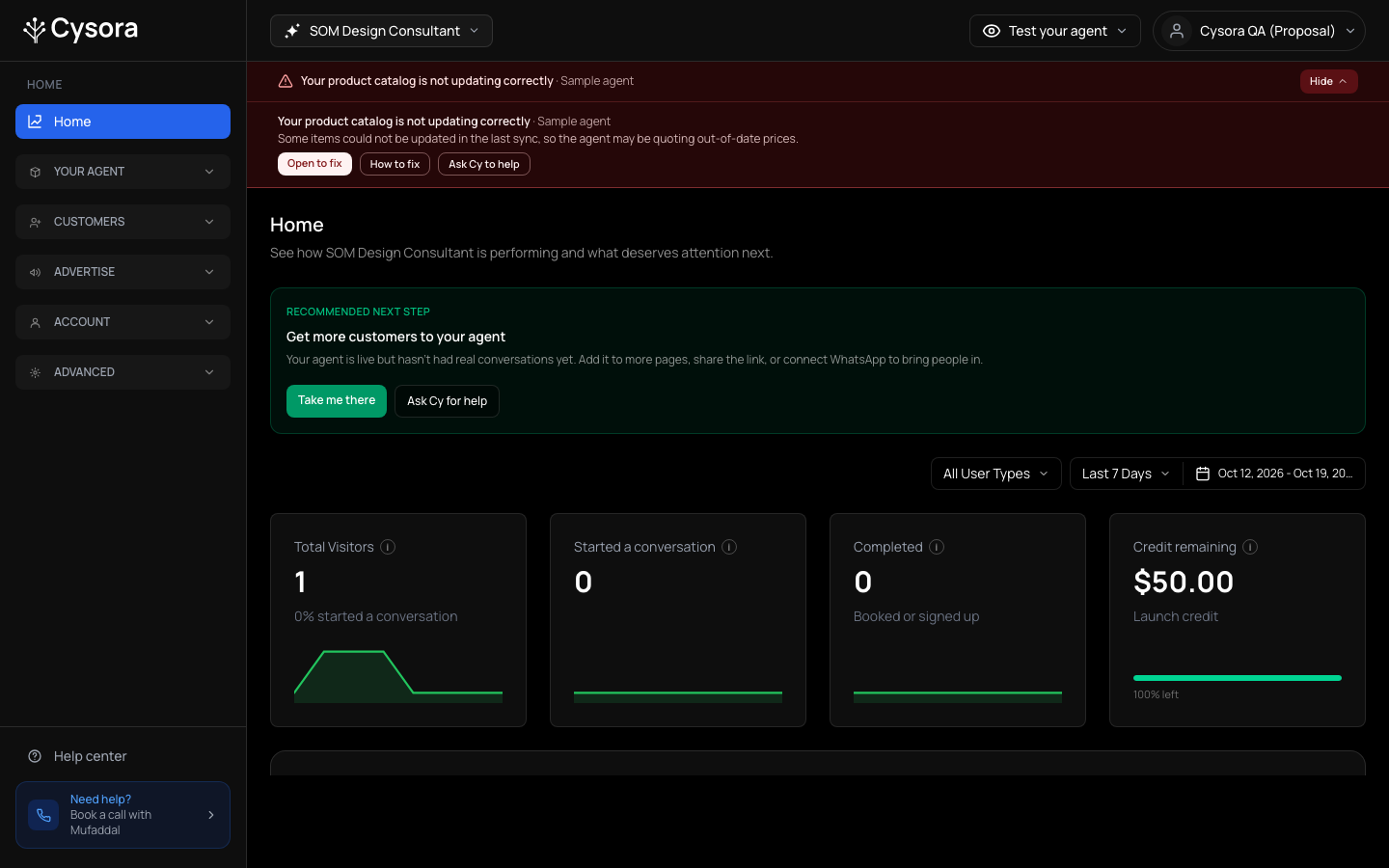Click Ask Cy for help button

point(447,401)
